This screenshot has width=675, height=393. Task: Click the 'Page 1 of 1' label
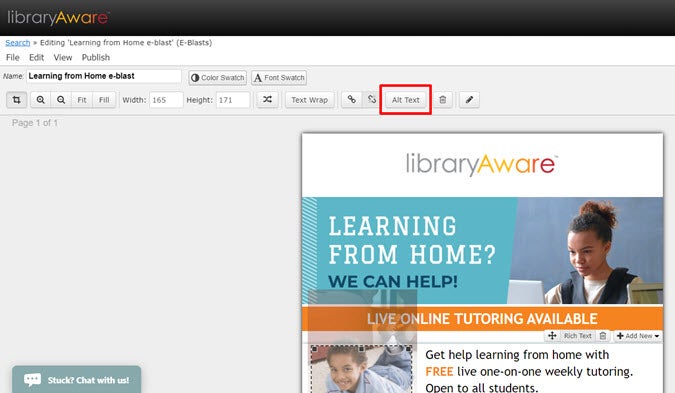coord(34,123)
